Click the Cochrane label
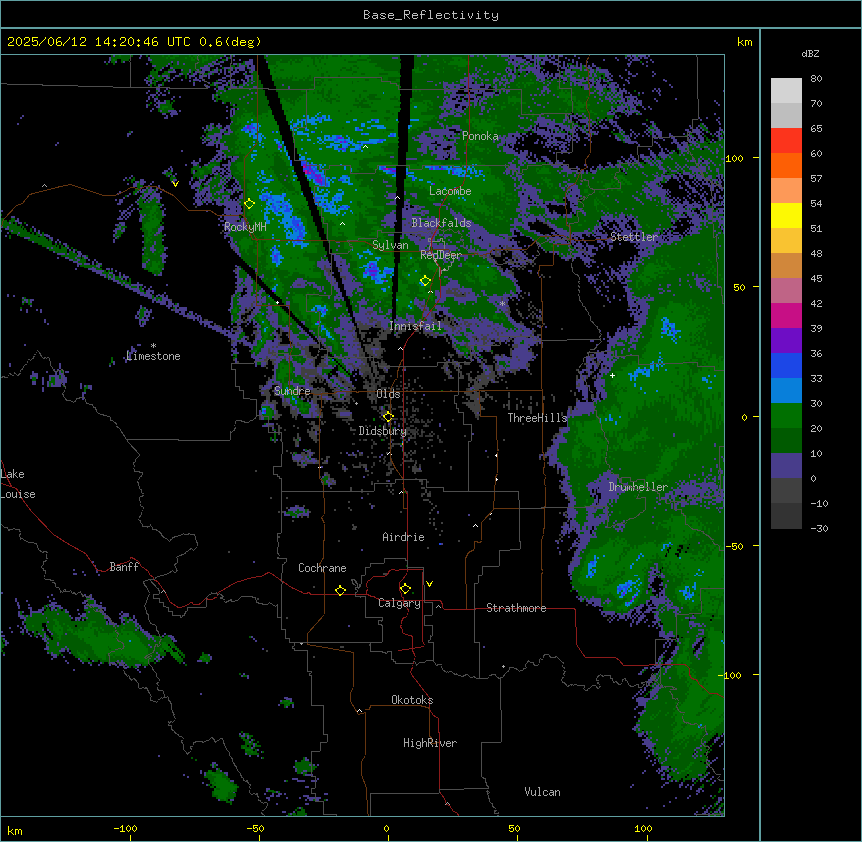 point(322,568)
